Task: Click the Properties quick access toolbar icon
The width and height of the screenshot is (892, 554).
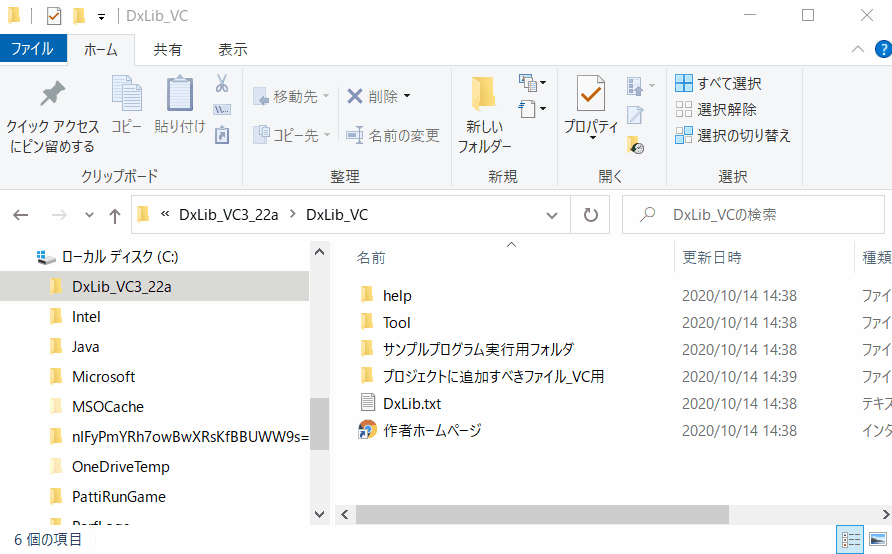Action: 53,16
